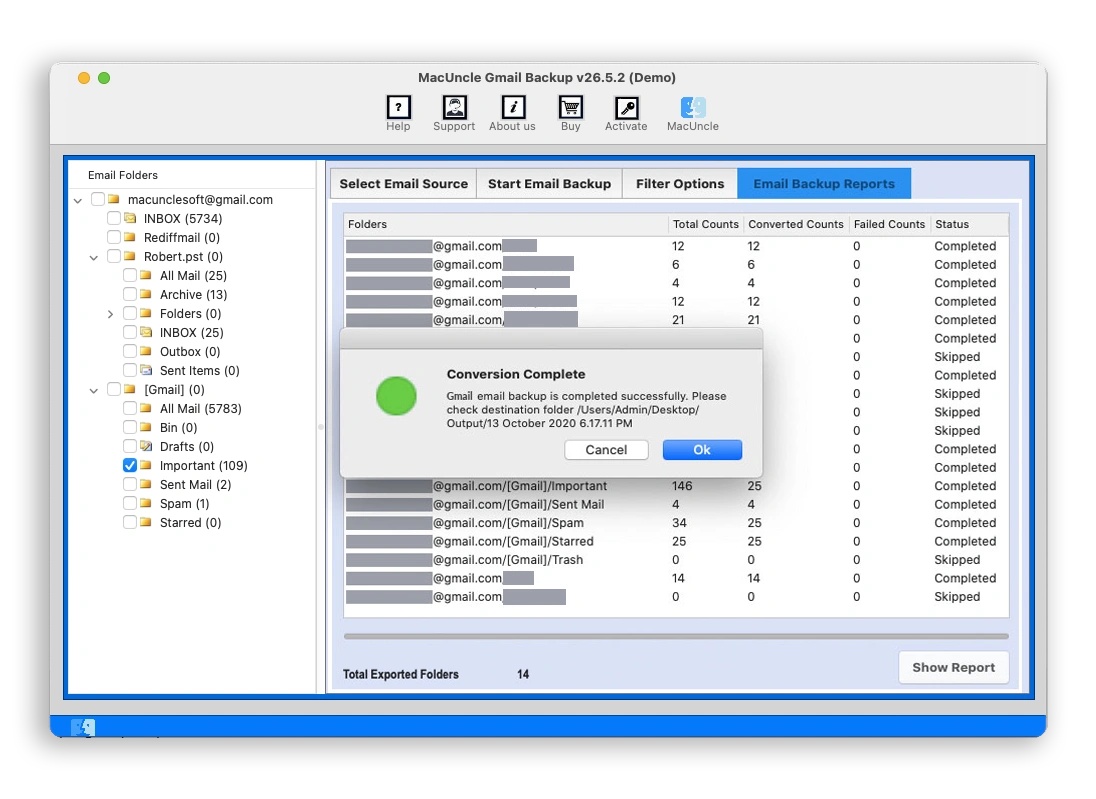Open the Support toolbar icon
1096x799 pixels.
tap(454, 108)
